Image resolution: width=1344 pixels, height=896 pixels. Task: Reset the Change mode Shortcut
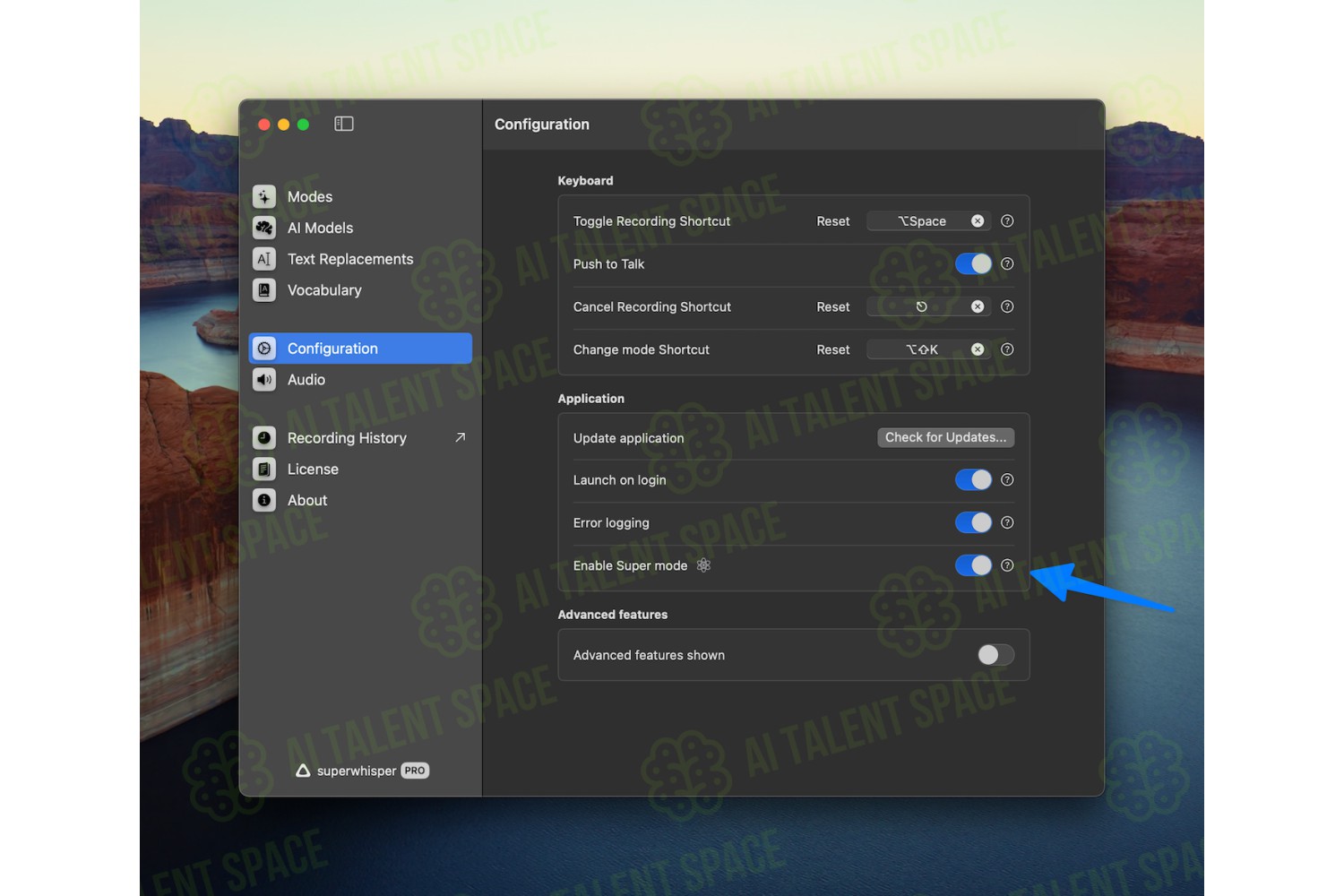pos(833,350)
